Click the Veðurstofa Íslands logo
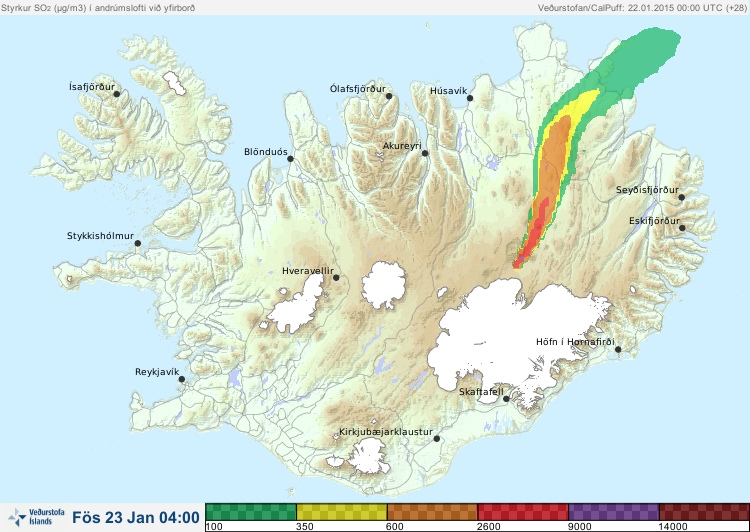 [36, 517]
